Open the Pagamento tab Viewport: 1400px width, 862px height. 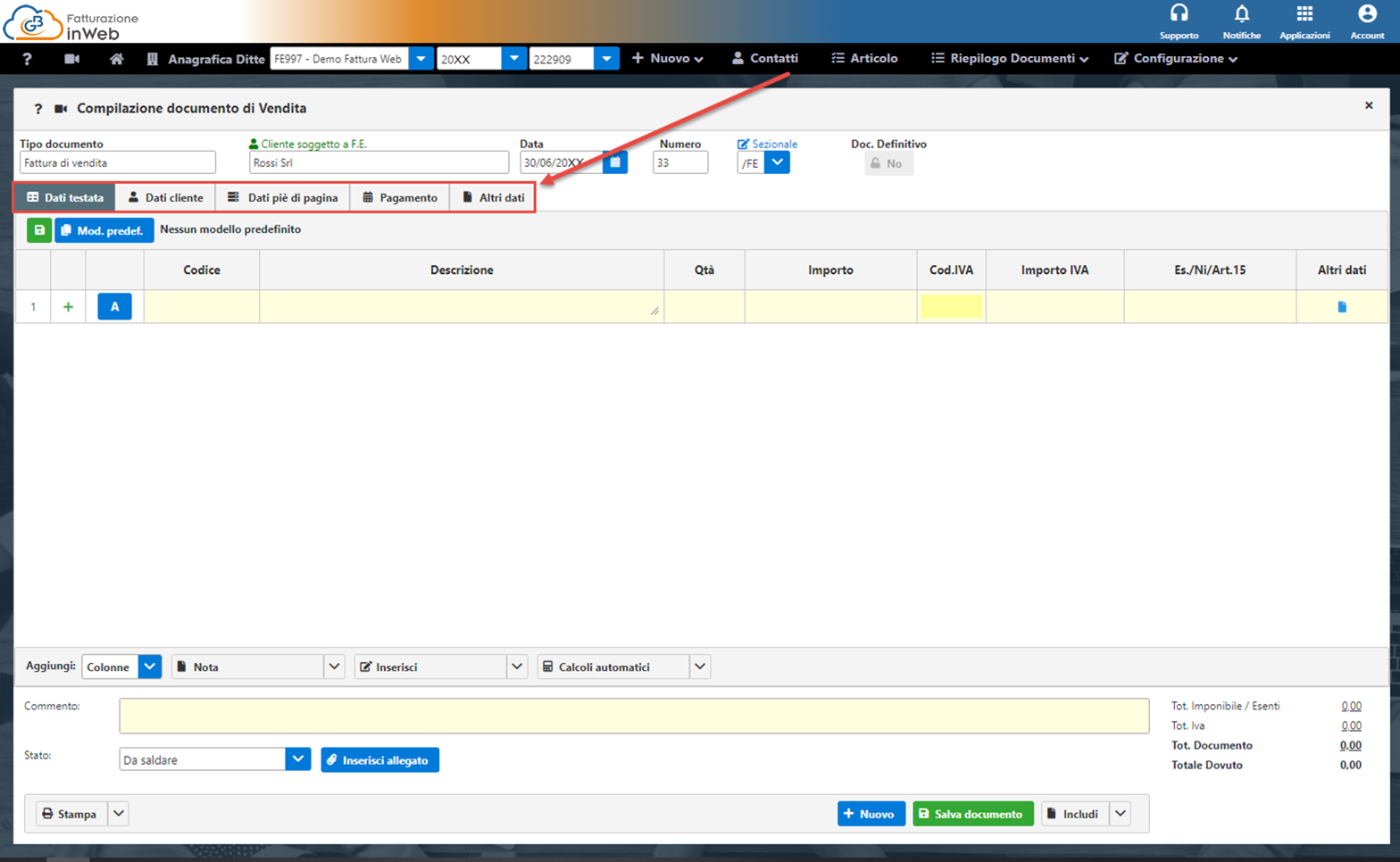[x=400, y=197]
